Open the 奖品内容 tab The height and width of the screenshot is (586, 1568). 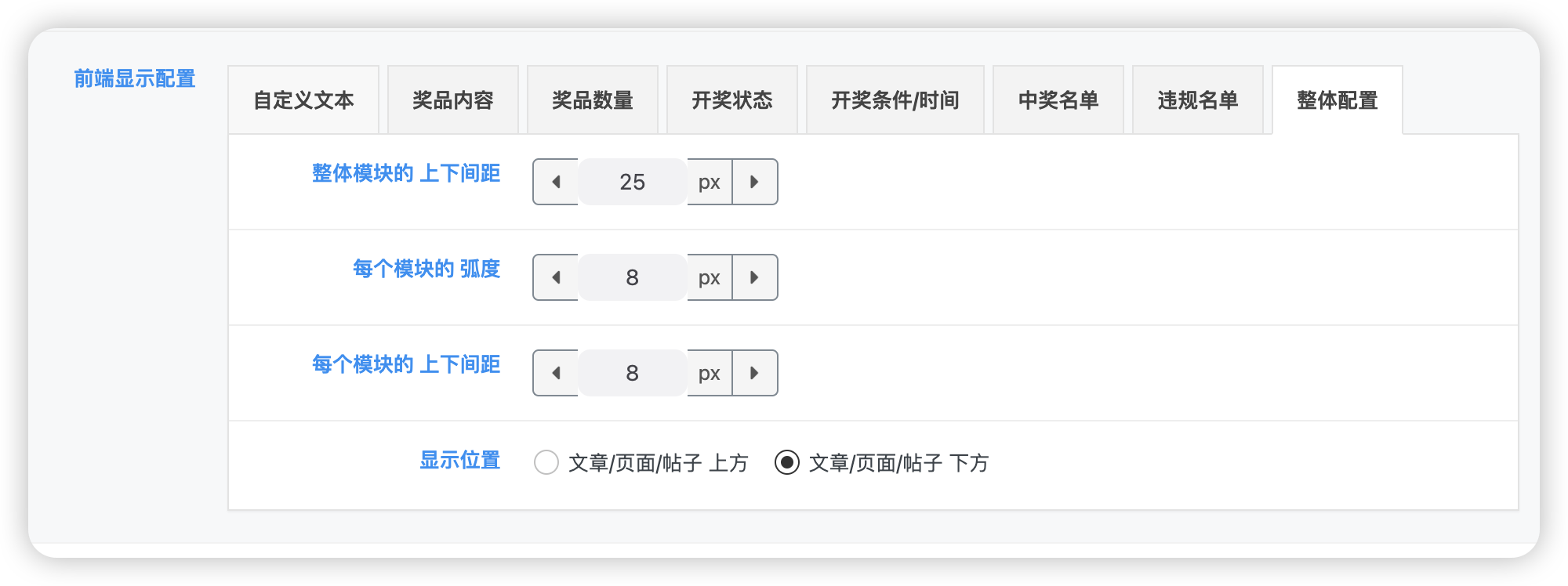pyautogui.click(x=453, y=100)
